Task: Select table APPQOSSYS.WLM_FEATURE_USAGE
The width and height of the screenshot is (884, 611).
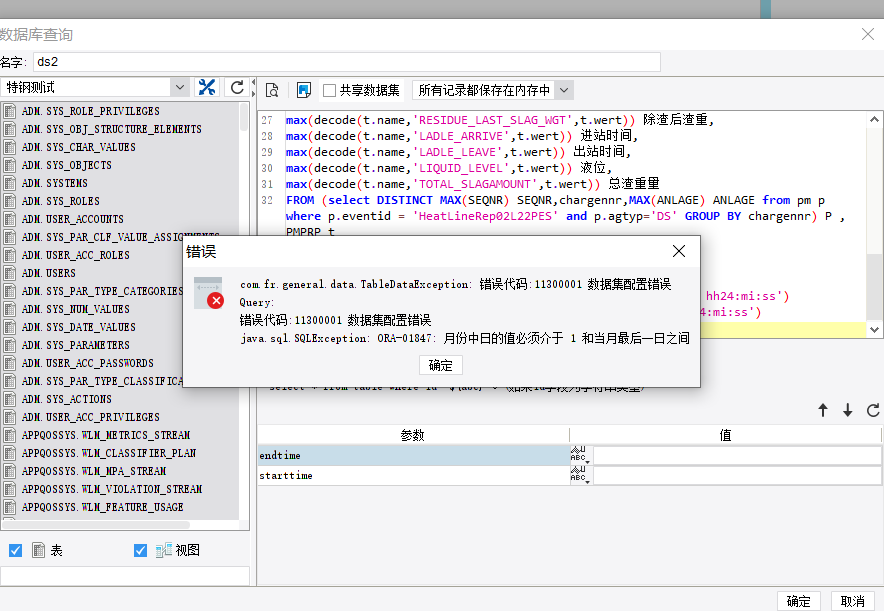Action: point(103,507)
